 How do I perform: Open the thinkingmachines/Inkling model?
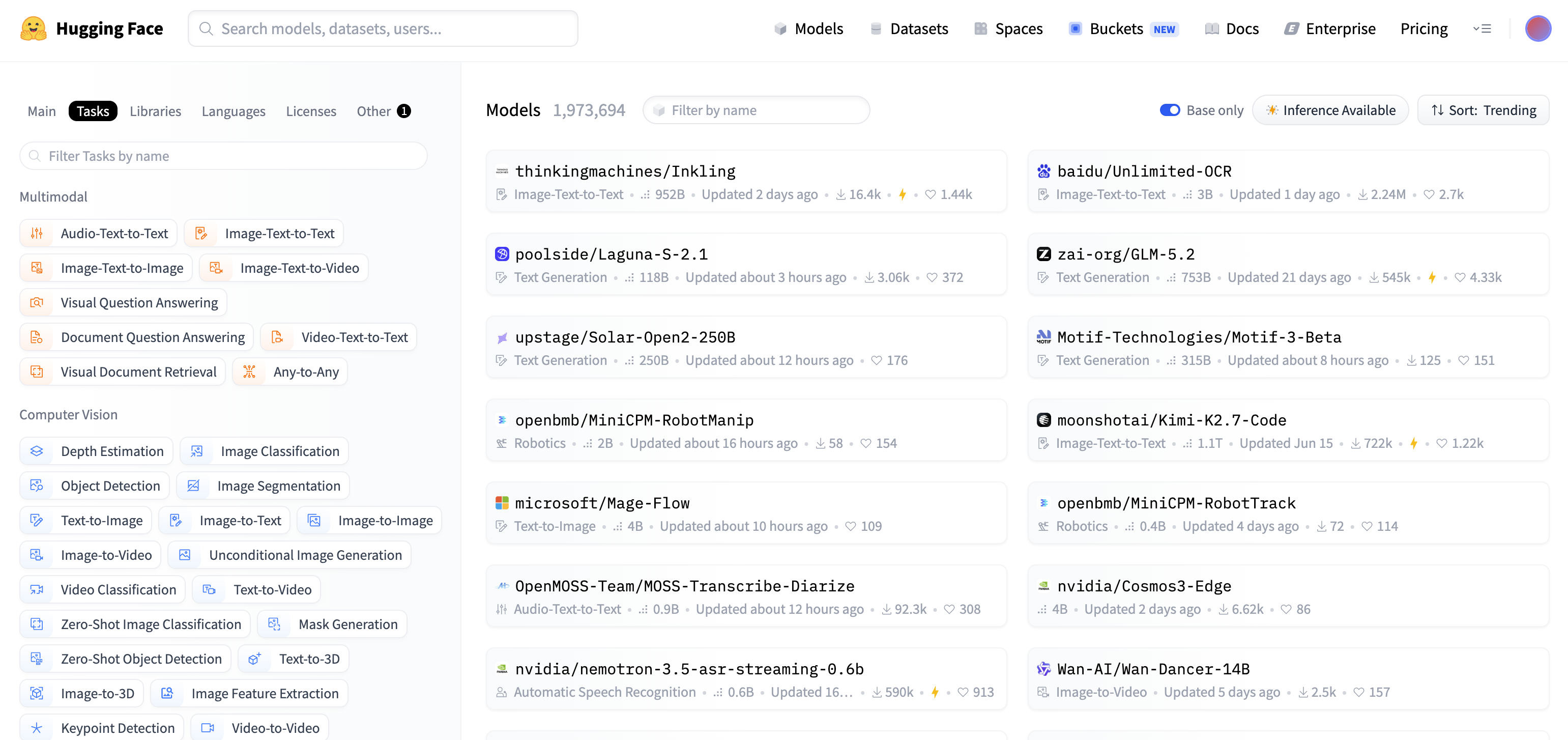point(746,182)
